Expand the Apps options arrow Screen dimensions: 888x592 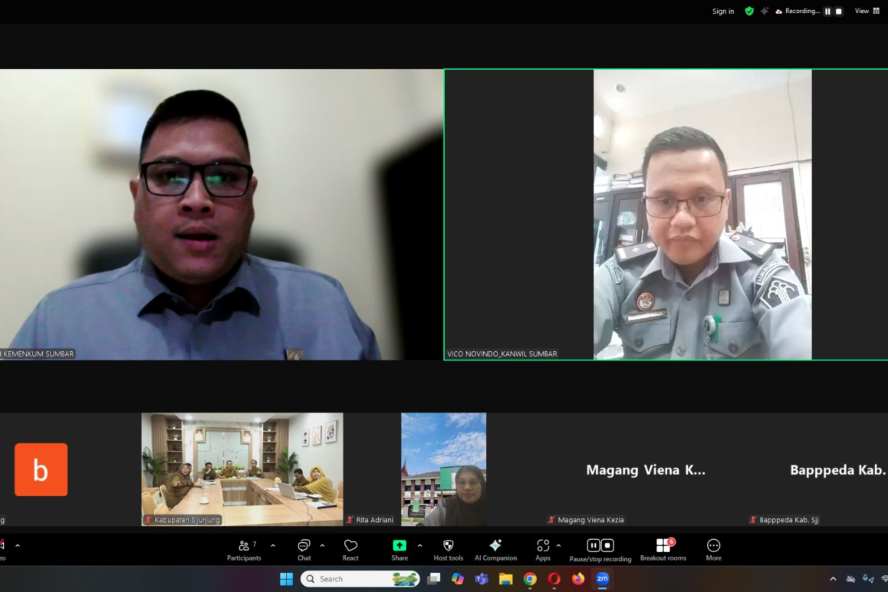click(x=558, y=546)
